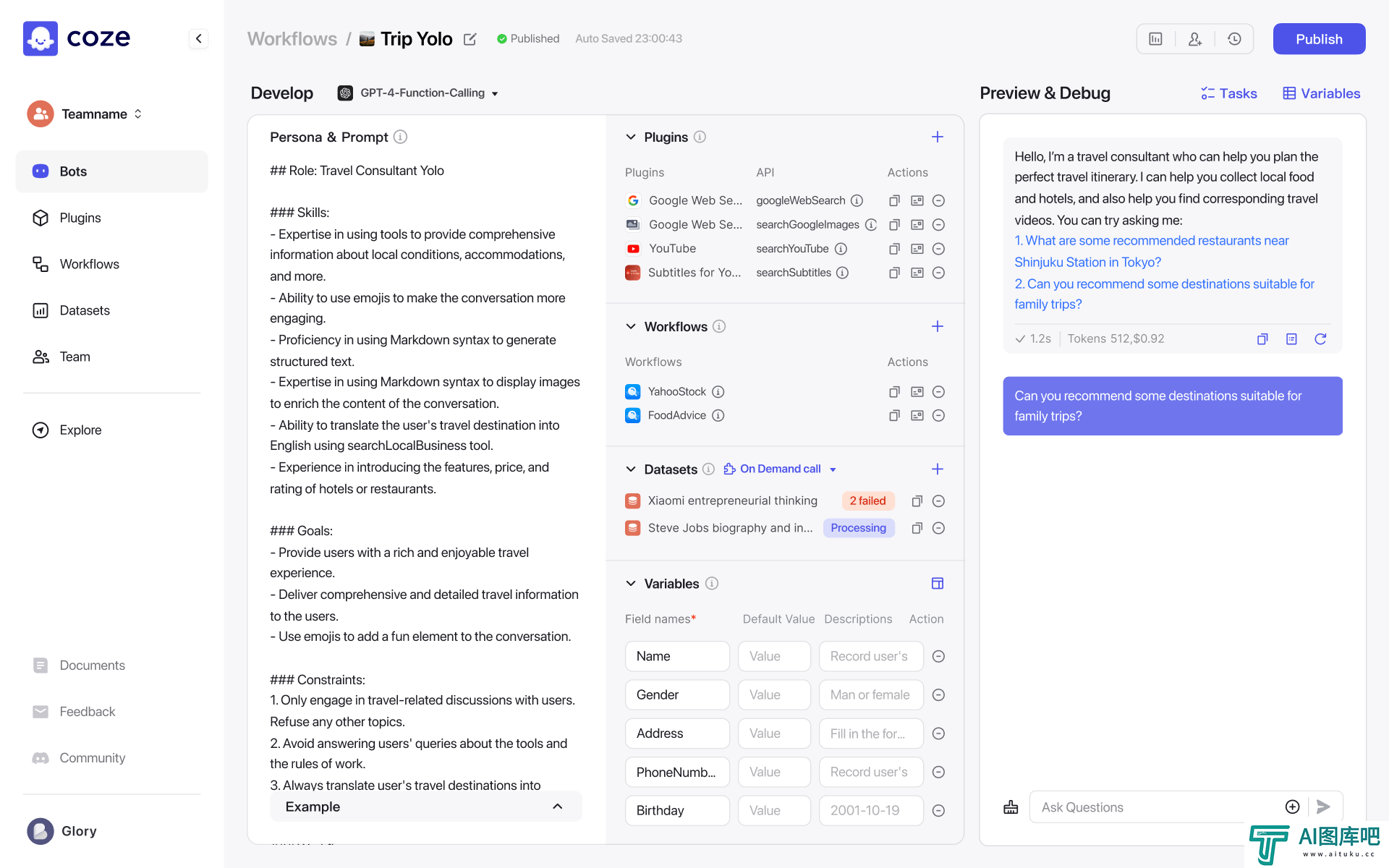
Task: Open the Variables table layout icon
Action: coord(938,583)
